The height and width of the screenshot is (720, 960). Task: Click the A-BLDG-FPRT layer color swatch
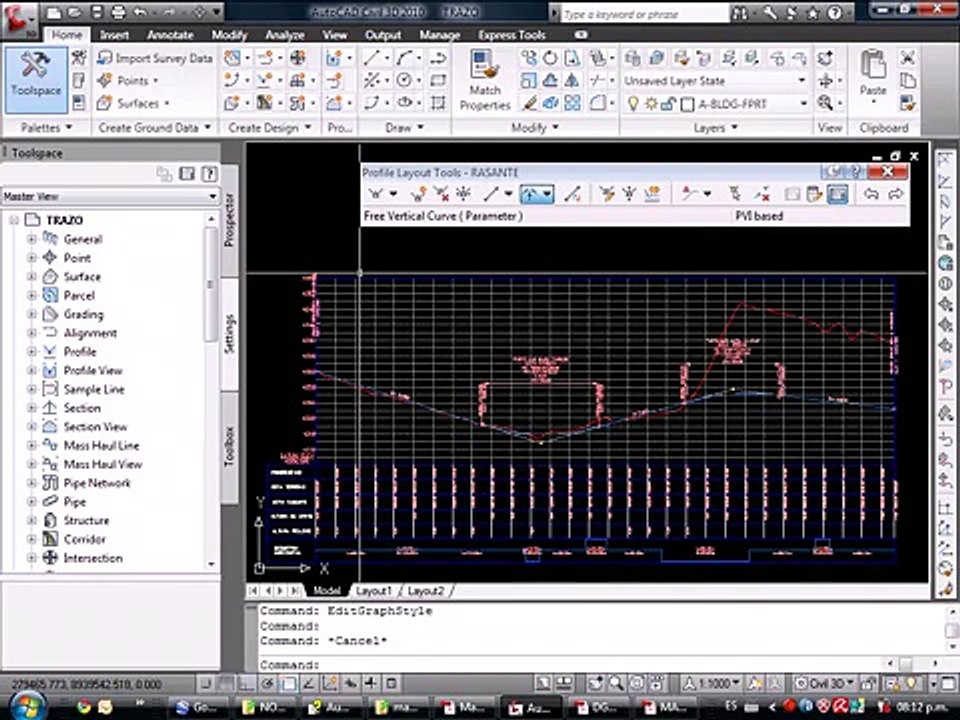click(688, 105)
